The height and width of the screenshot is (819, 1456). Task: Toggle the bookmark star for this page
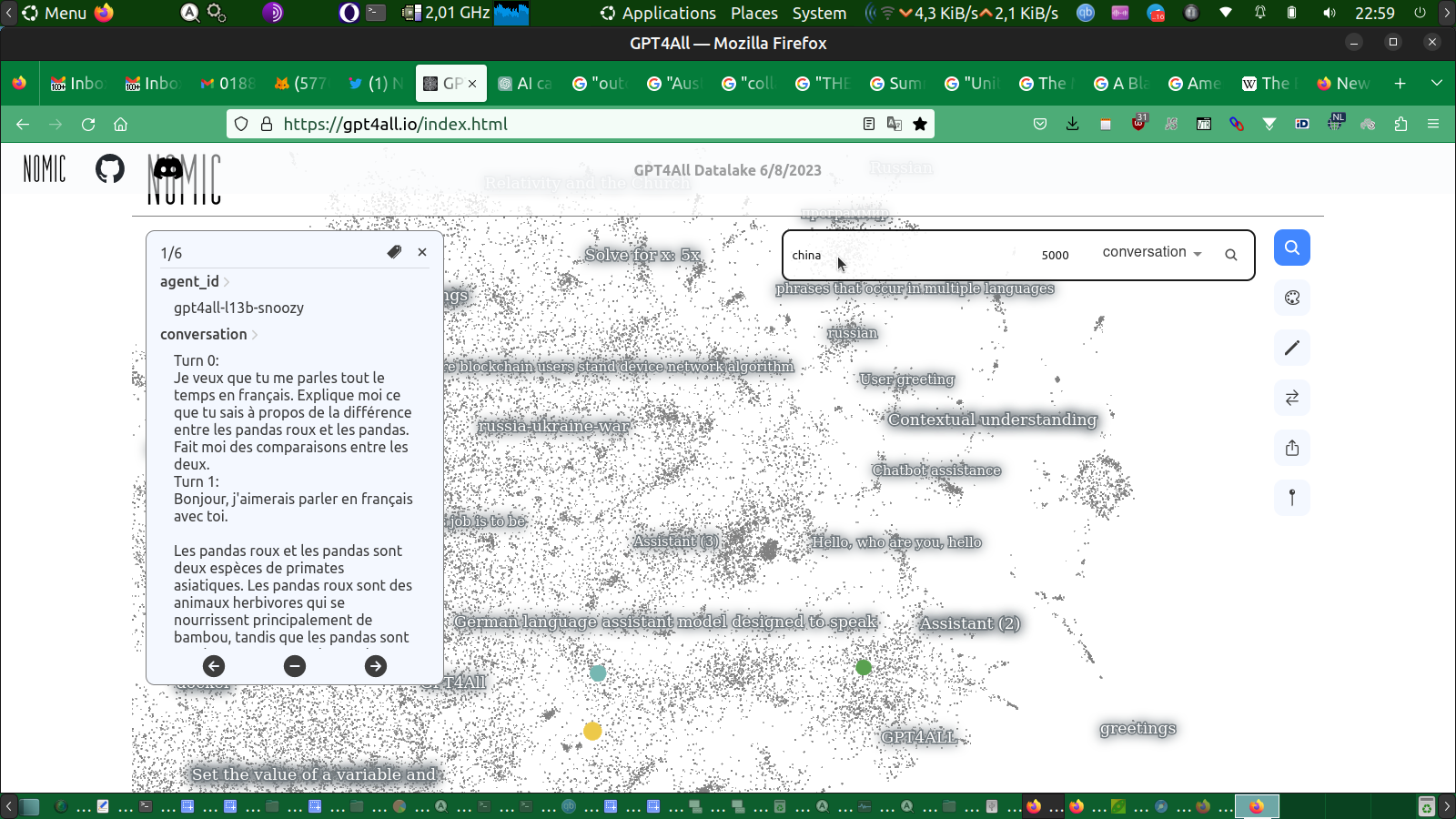pyautogui.click(x=920, y=124)
